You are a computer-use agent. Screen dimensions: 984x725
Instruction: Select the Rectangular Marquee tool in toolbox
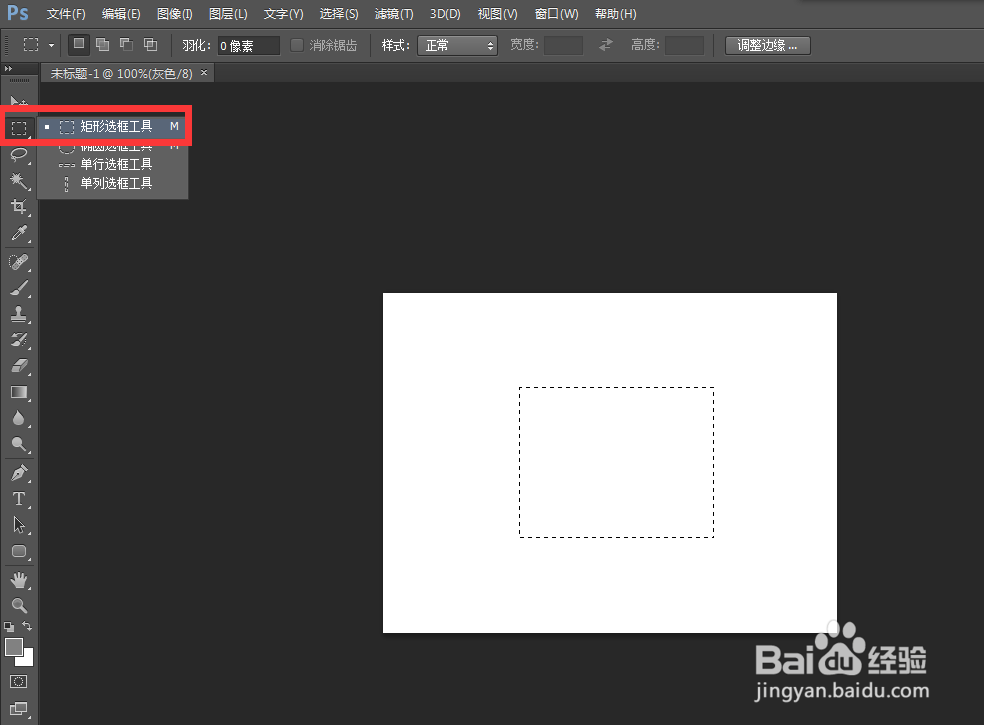[x=19, y=128]
